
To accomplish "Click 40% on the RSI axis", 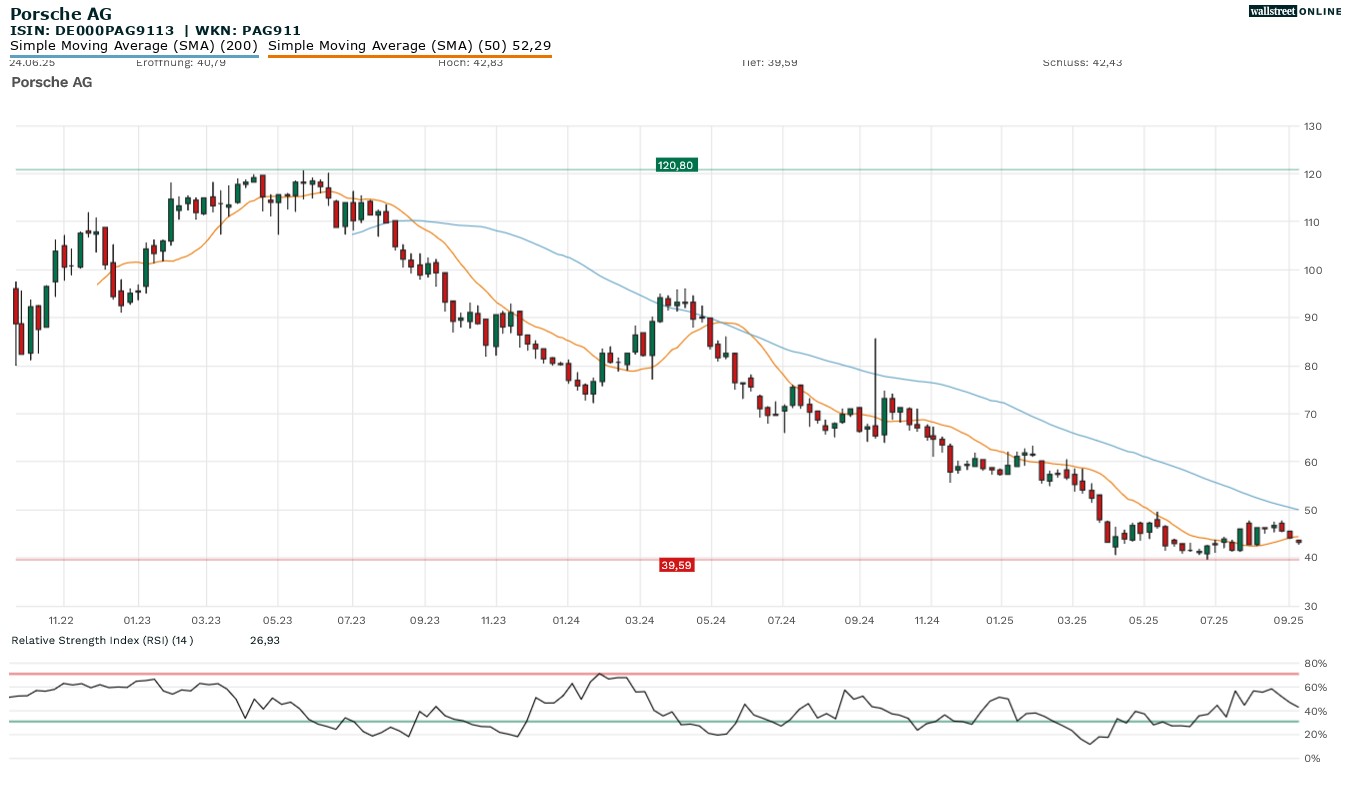I will coord(1315,711).
